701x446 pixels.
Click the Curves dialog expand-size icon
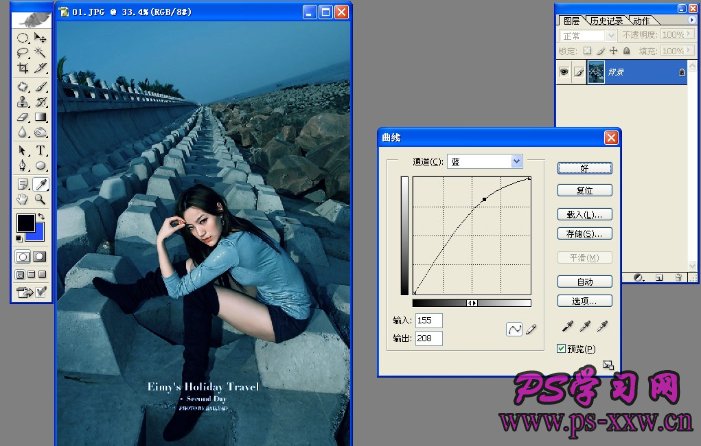point(608,365)
